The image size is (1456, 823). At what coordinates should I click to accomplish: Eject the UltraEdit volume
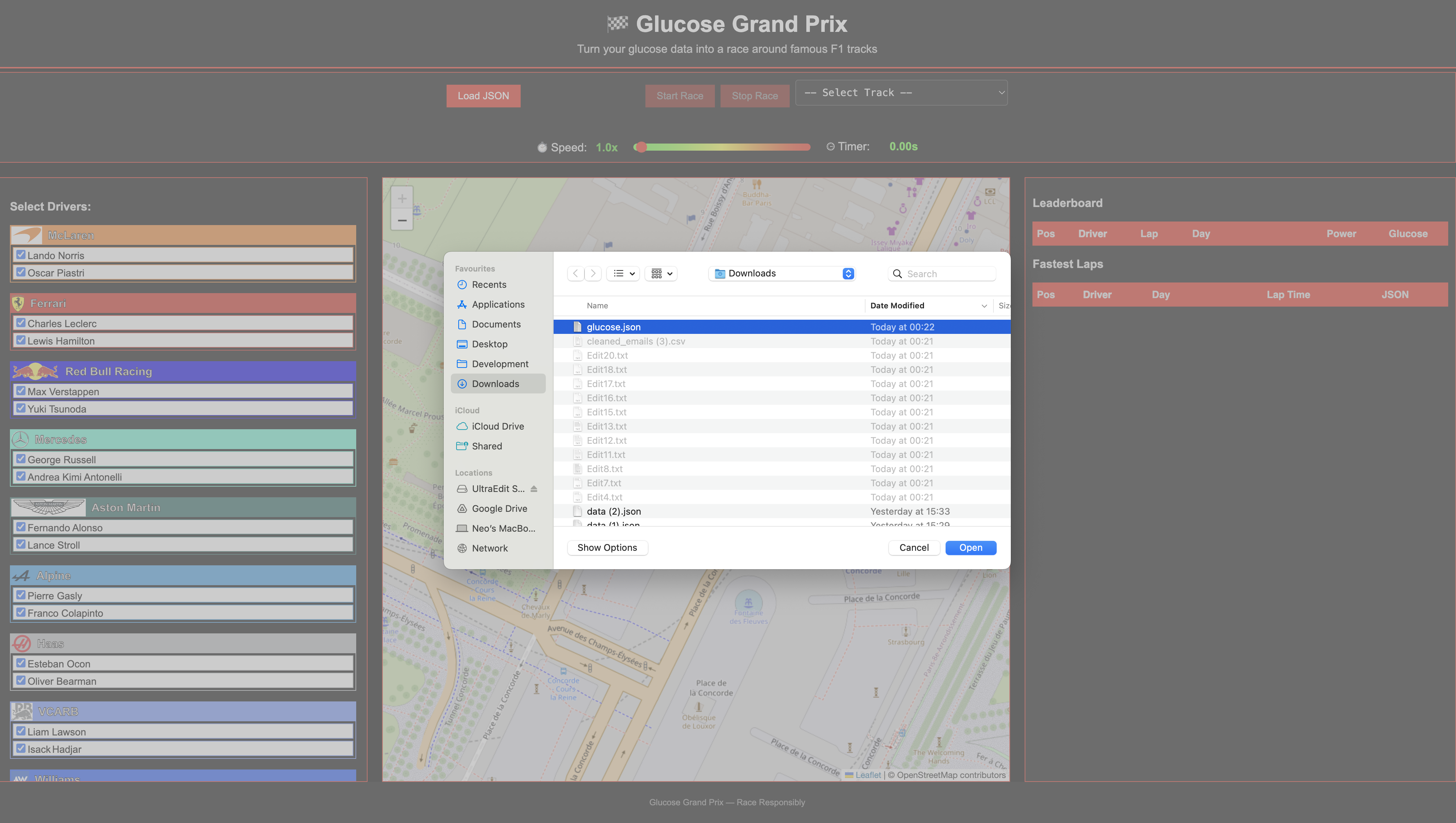tap(533, 489)
